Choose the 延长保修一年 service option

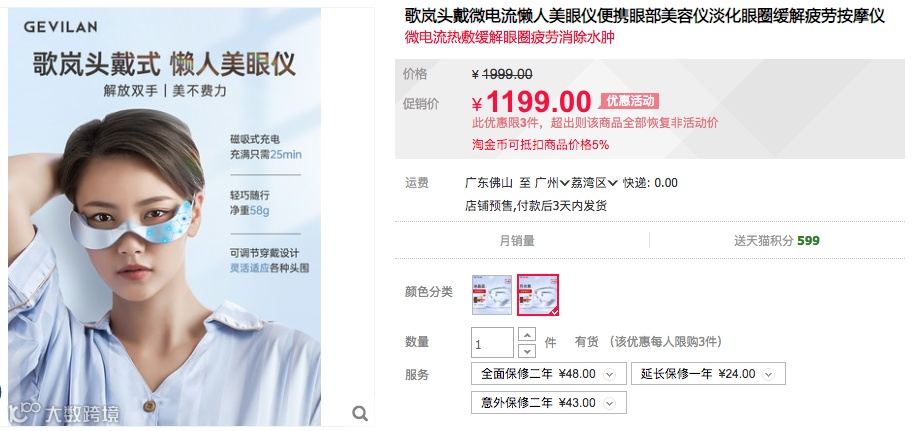point(708,374)
